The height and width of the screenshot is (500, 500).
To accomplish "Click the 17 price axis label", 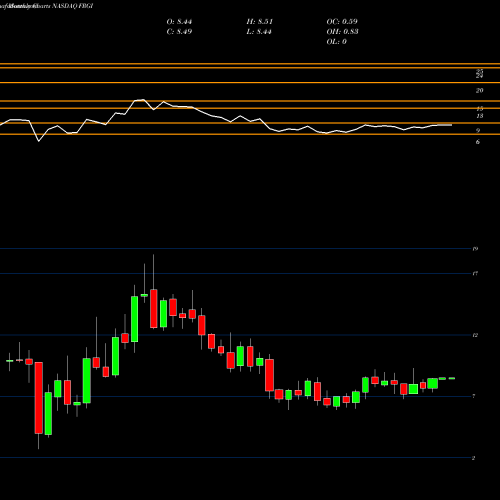I will (x=475, y=274).
